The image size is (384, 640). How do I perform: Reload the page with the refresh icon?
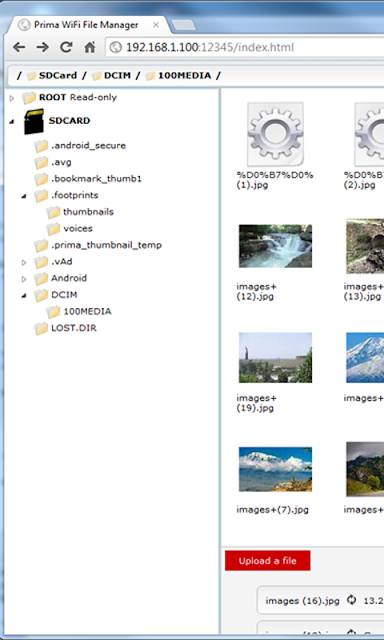(x=66, y=47)
